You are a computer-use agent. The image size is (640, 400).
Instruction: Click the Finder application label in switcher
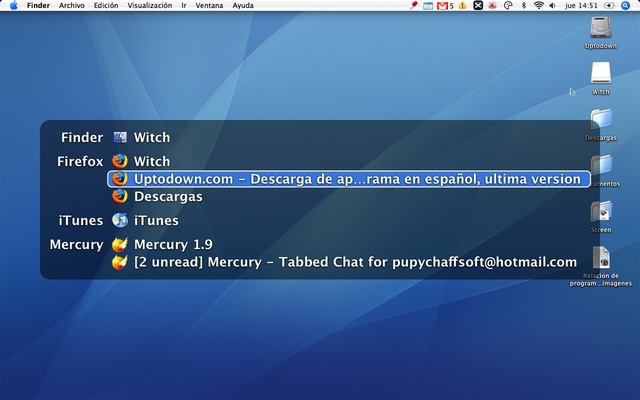82,138
